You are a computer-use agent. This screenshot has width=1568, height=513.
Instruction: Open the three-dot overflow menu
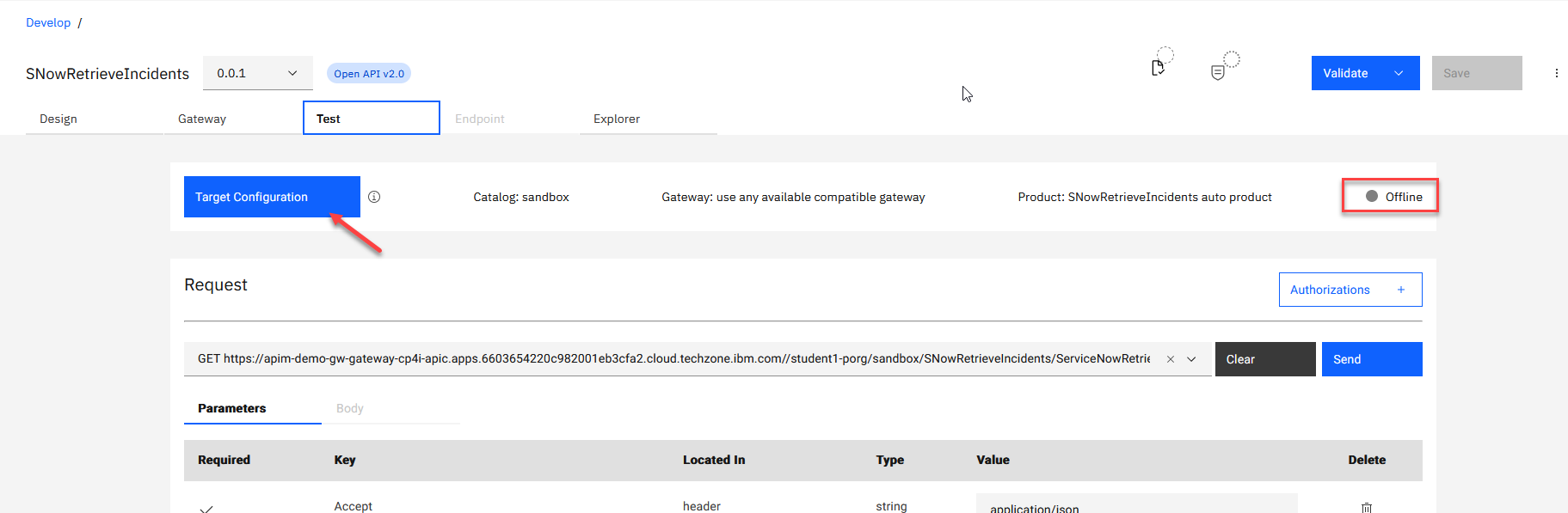tap(1556, 73)
